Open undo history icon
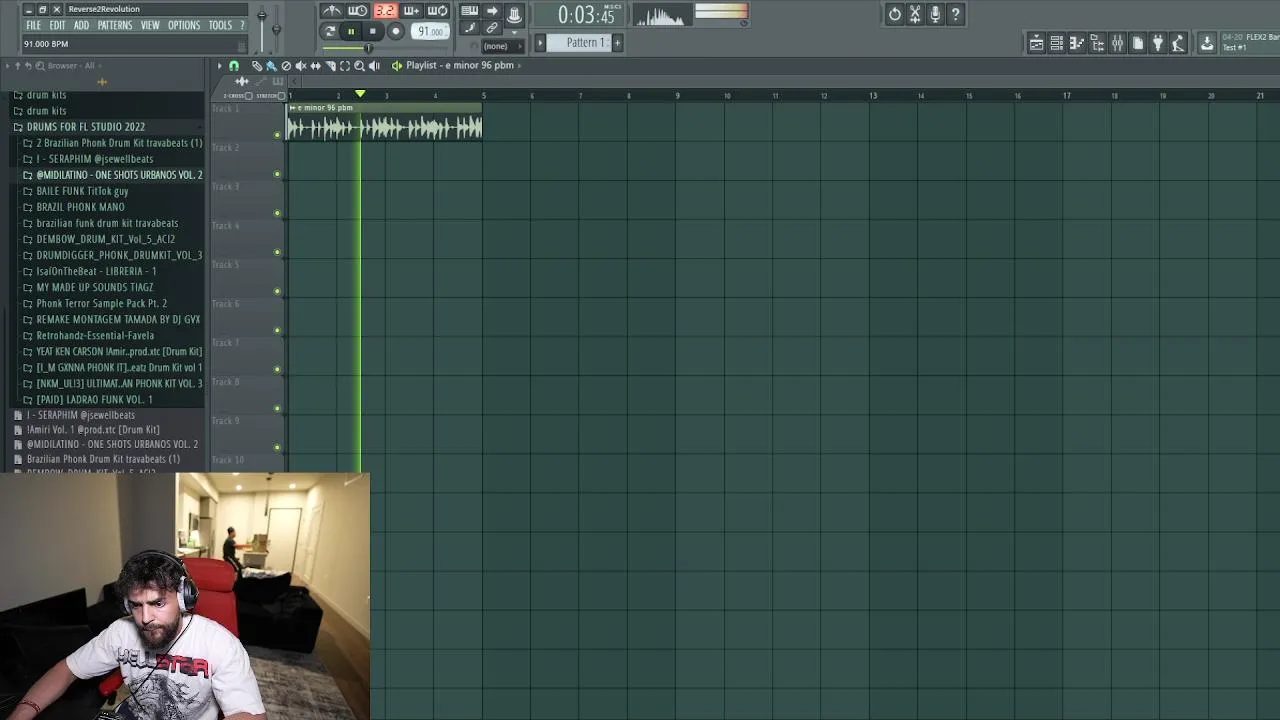Image resolution: width=1280 pixels, height=720 pixels. pos(895,14)
